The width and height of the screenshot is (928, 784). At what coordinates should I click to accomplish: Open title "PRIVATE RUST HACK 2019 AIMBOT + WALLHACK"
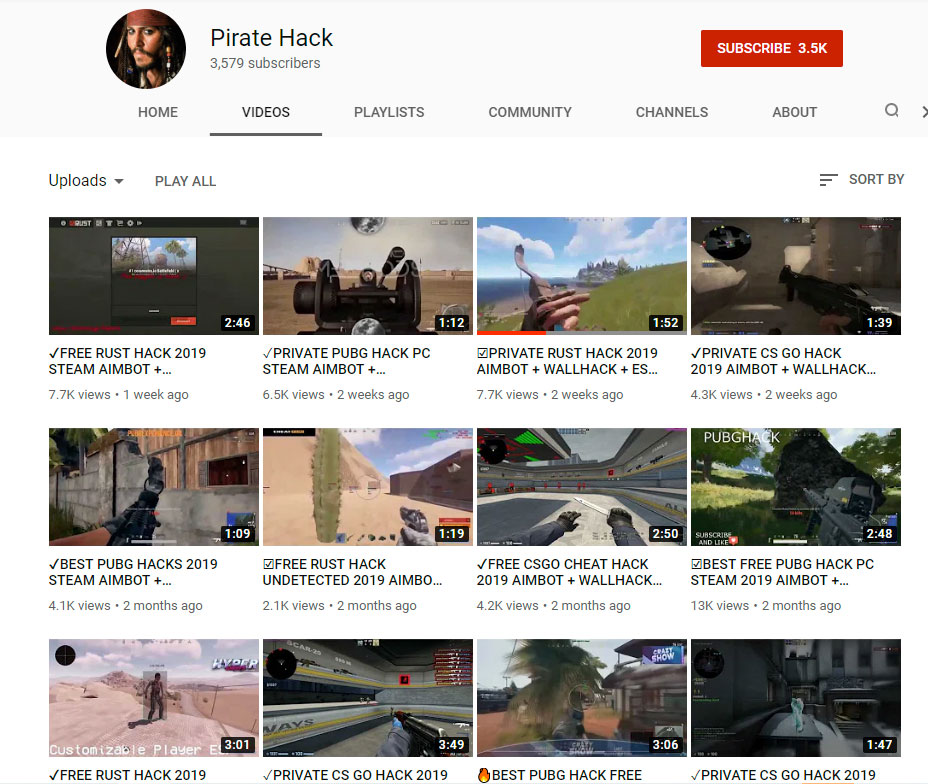(567, 361)
